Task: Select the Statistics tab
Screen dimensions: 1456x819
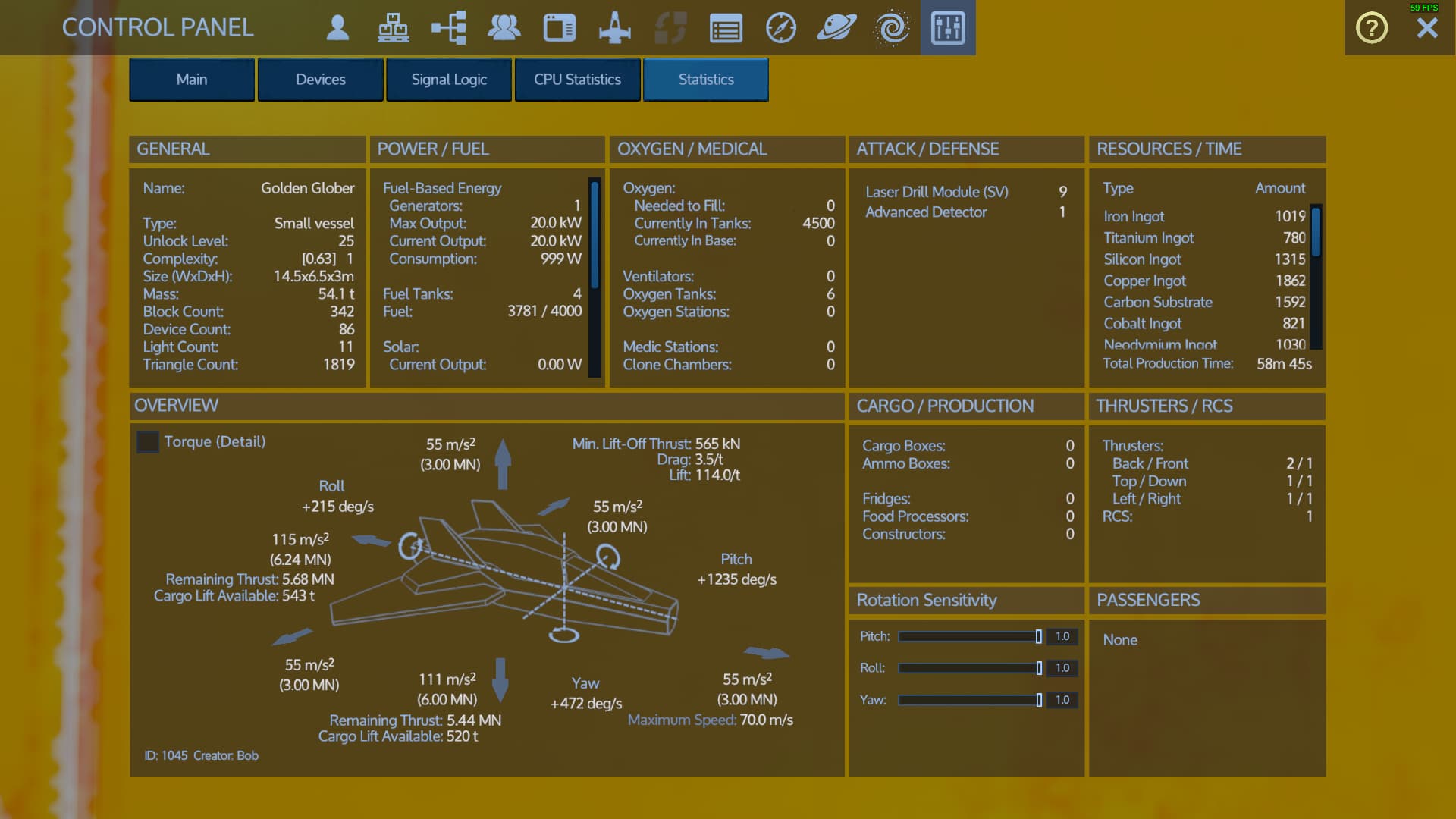Action: tap(706, 80)
